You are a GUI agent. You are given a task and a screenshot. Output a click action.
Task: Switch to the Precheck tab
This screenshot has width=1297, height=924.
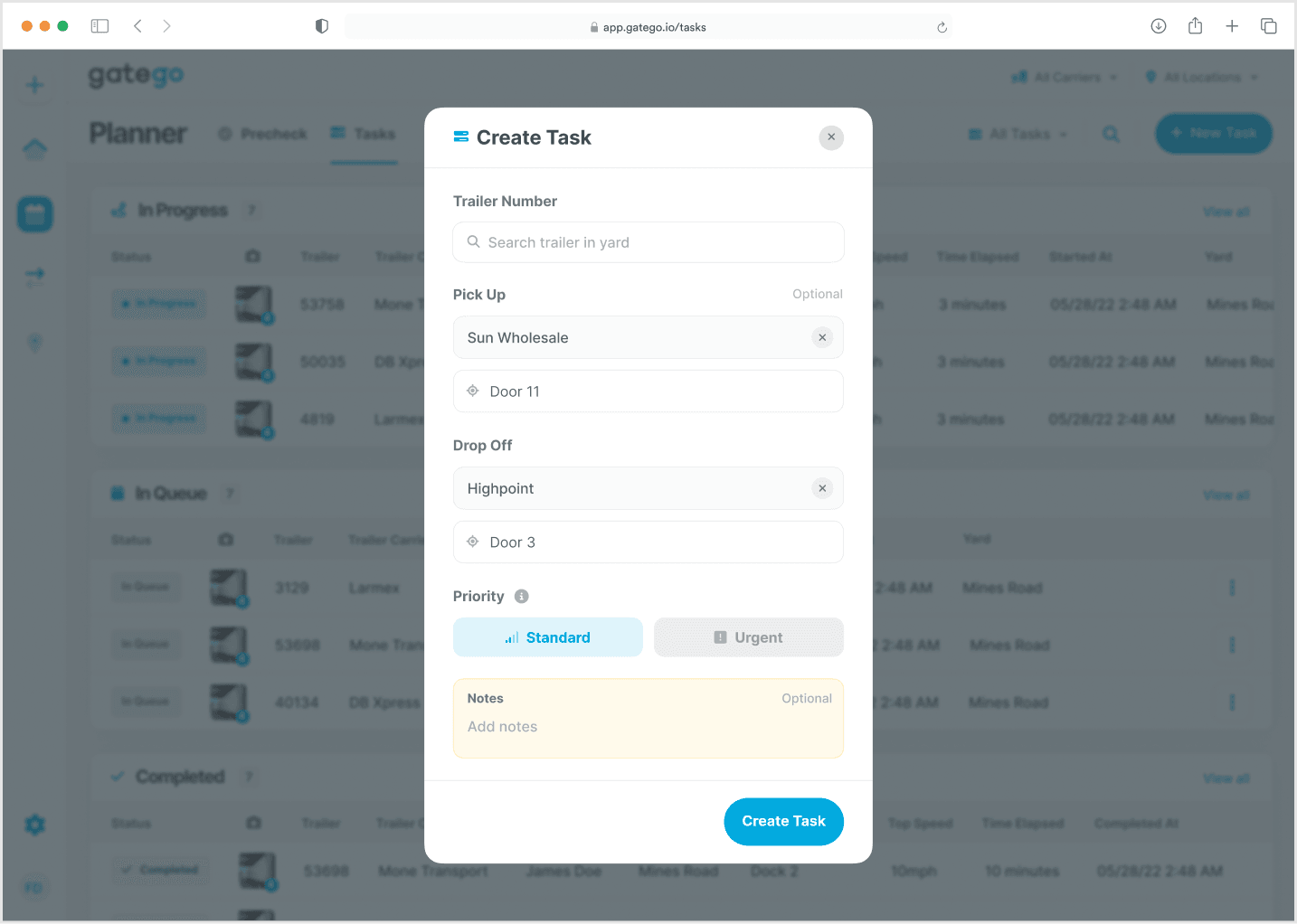[x=262, y=134]
